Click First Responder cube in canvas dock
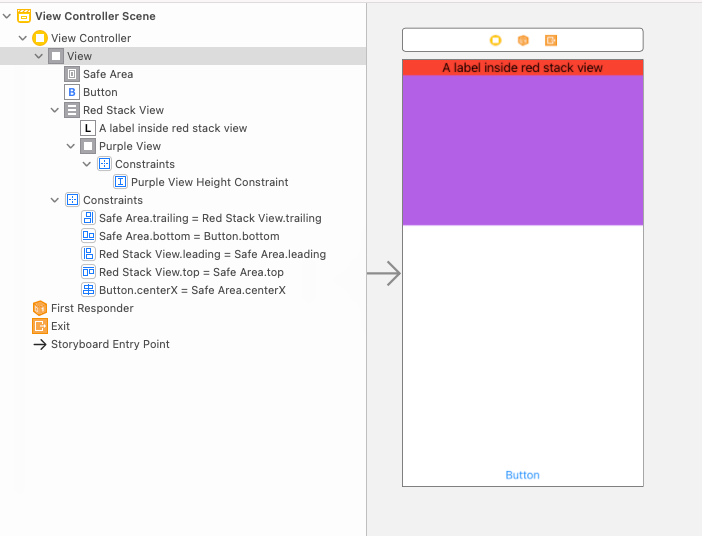The image size is (702, 536). (523, 40)
